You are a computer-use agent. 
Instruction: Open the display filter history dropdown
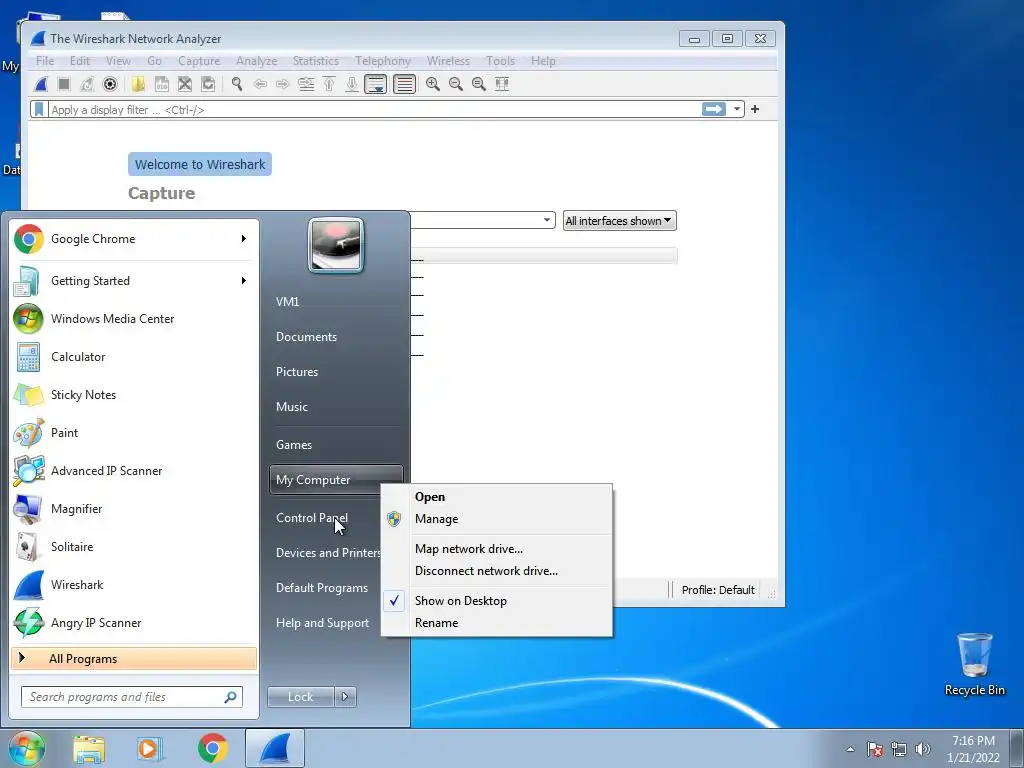(x=737, y=109)
